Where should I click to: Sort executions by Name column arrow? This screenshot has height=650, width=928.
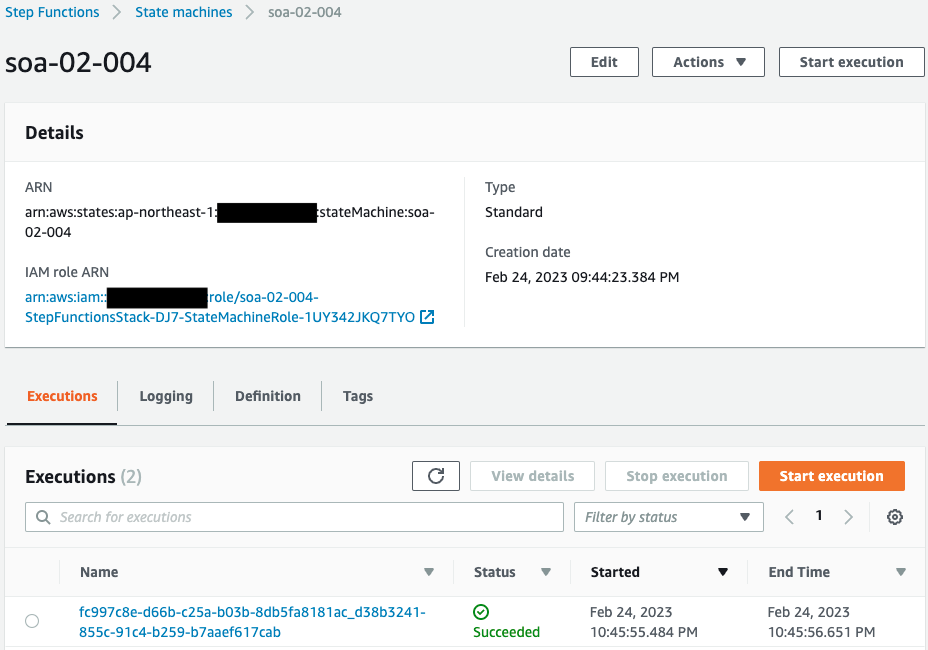click(429, 572)
